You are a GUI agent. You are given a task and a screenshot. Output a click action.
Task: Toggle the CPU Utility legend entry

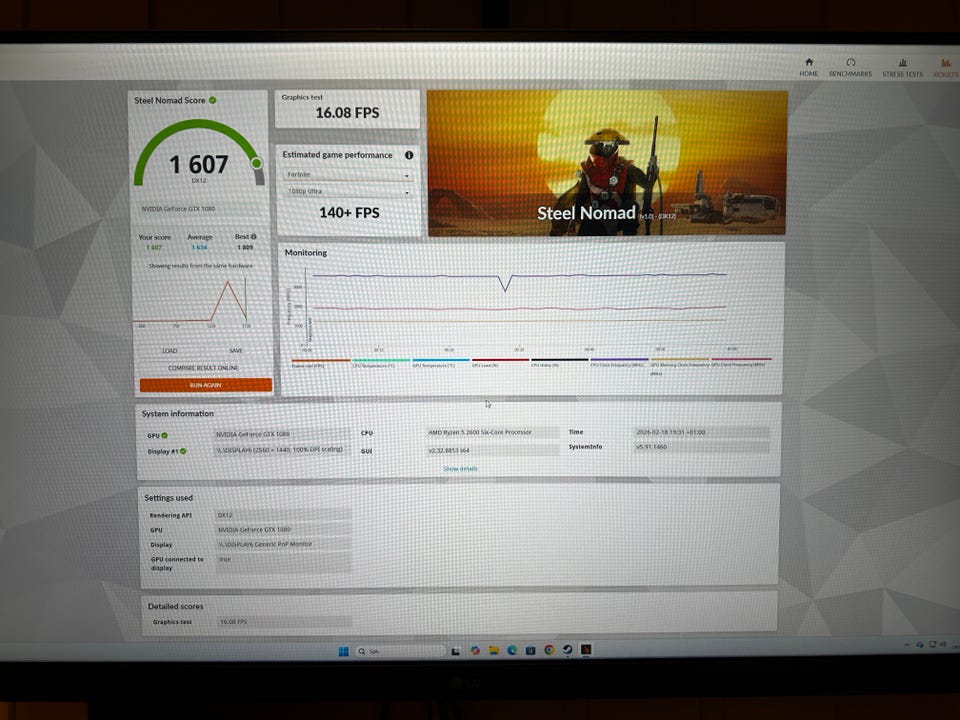pyautogui.click(x=558, y=363)
